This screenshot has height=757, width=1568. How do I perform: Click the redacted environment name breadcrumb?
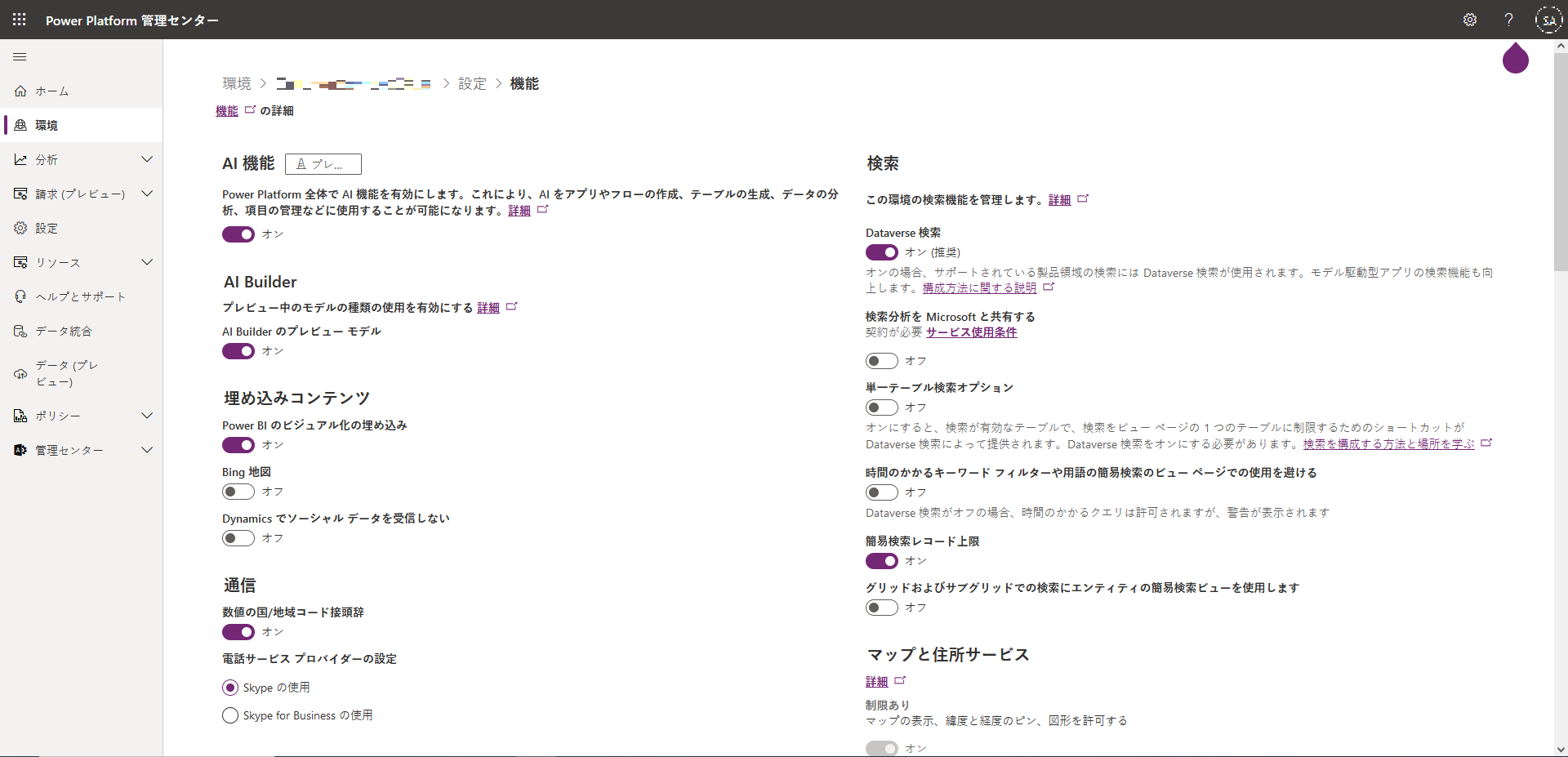(354, 83)
